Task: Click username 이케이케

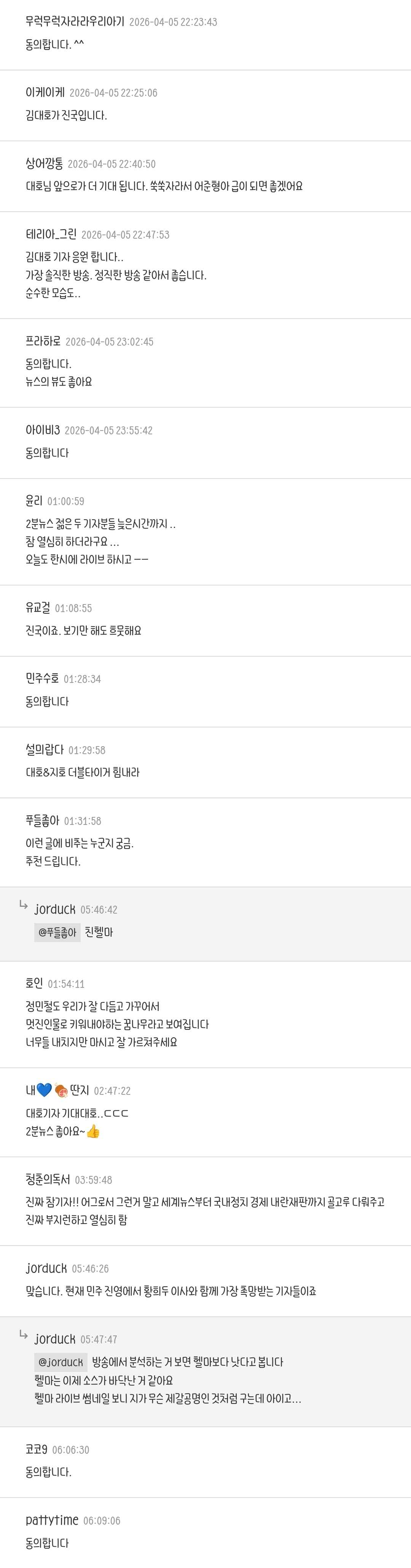Action: (x=45, y=93)
